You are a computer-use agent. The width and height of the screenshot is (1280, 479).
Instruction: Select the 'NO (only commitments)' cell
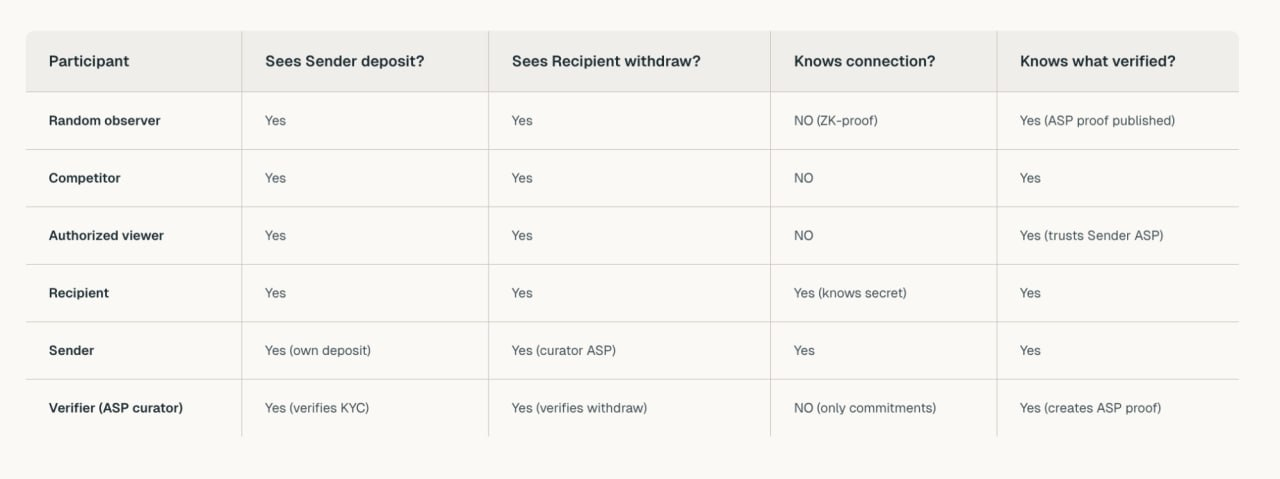[x=864, y=408]
